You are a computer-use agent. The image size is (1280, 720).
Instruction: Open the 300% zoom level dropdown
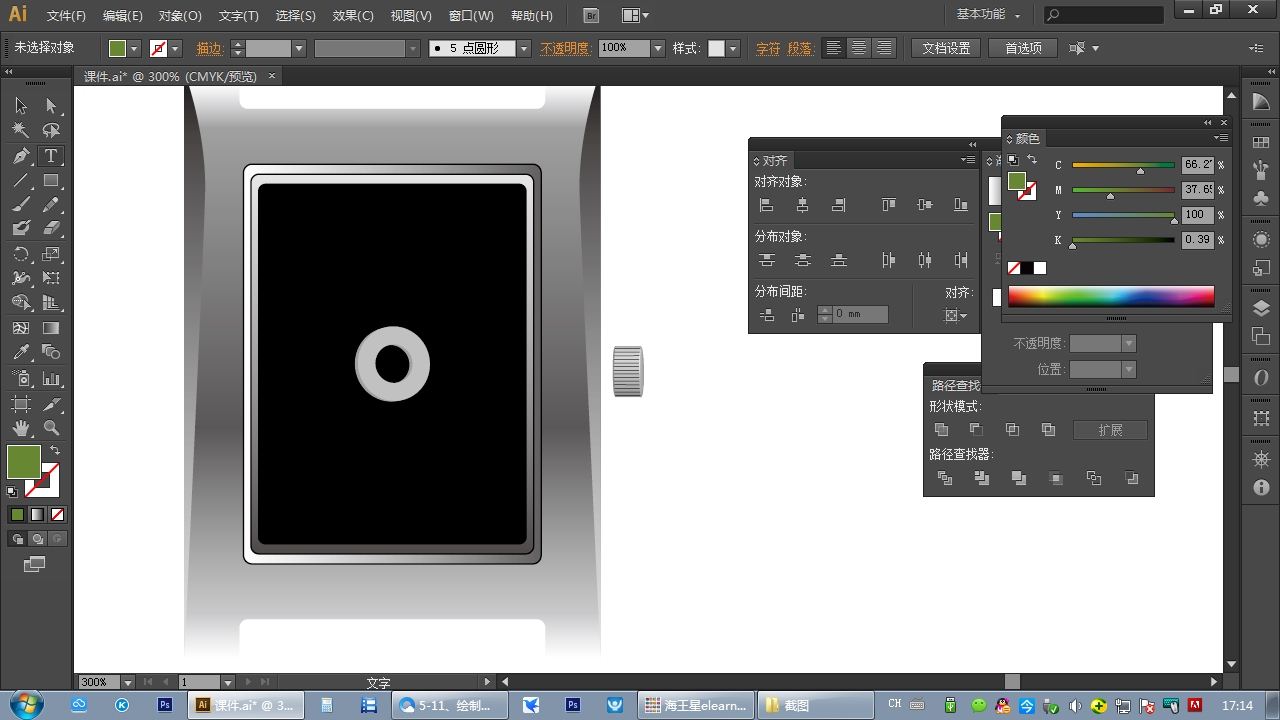click(128, 682)
